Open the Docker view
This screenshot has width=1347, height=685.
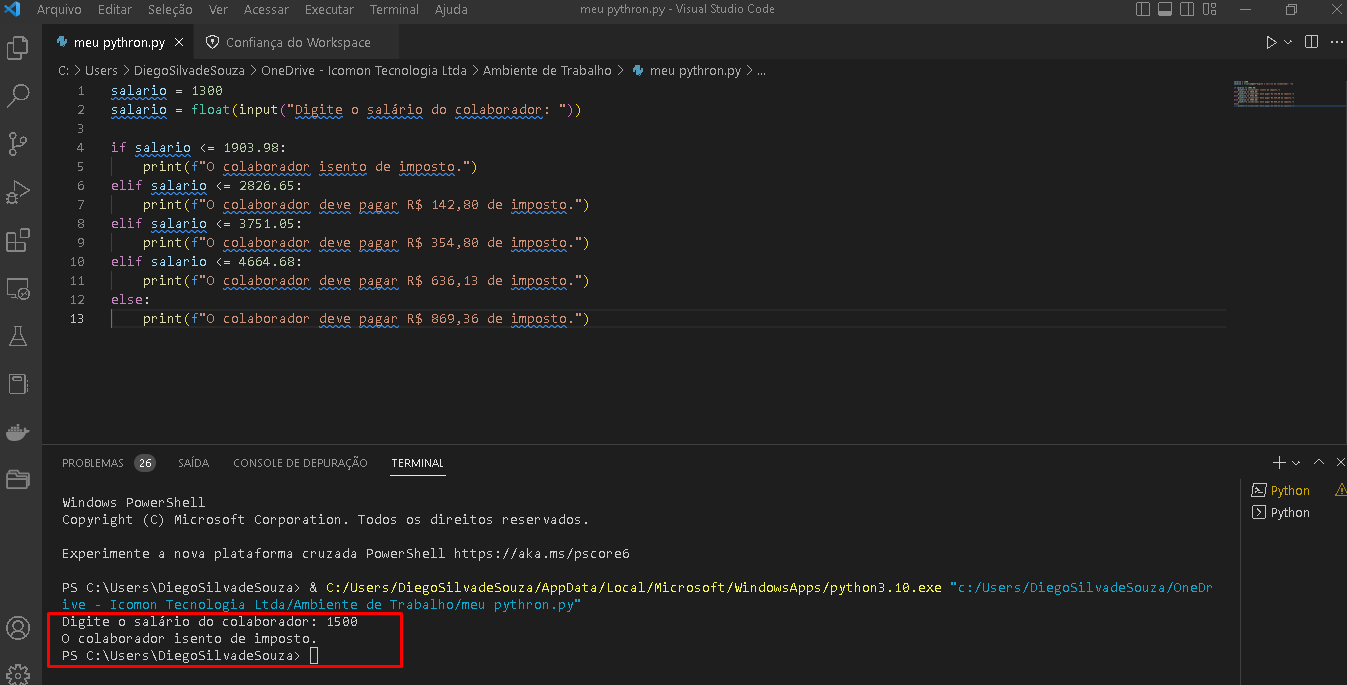[18, 431]
